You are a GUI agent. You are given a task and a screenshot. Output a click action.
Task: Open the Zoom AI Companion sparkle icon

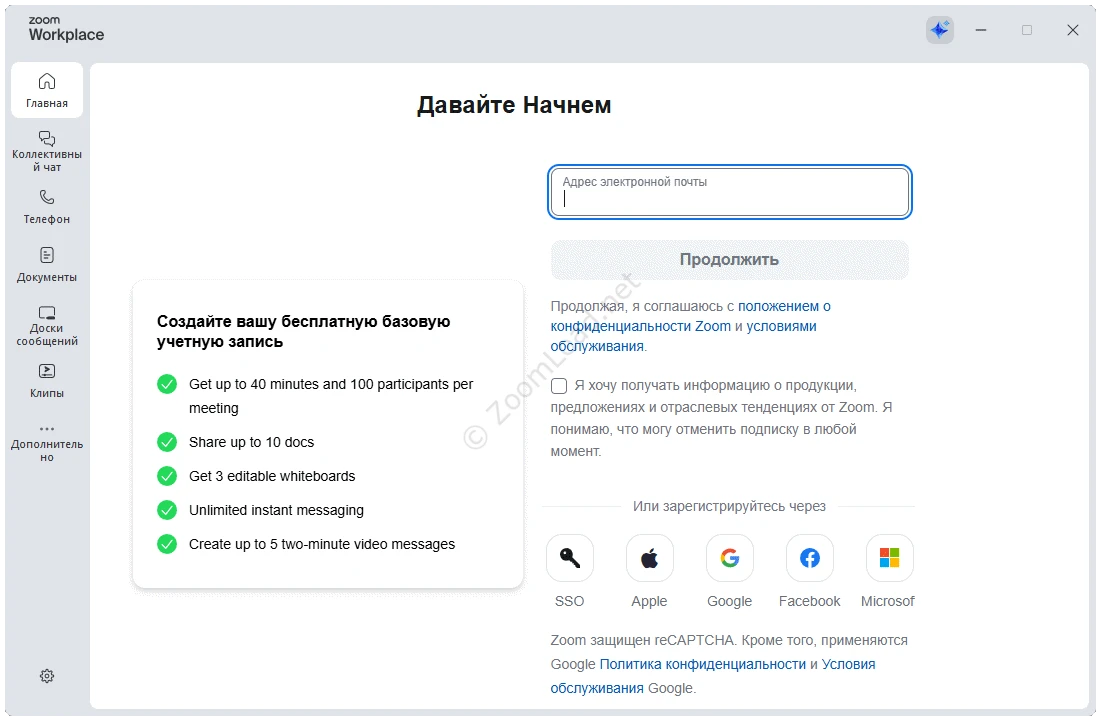click(x=939, y=30)
